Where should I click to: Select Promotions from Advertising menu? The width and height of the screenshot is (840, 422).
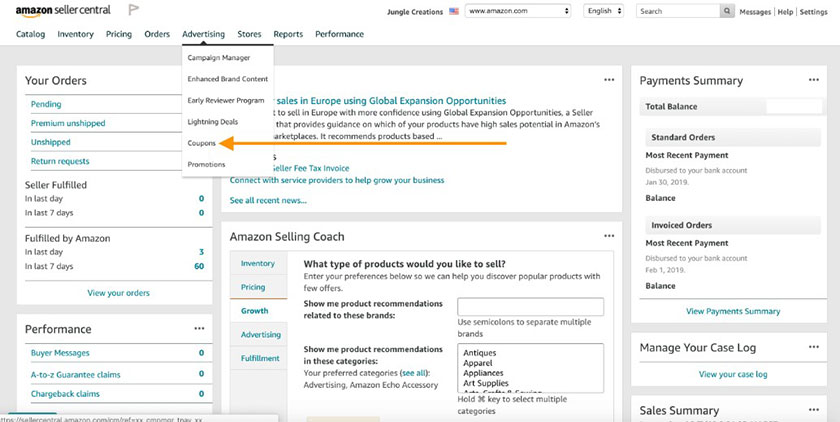206,164
